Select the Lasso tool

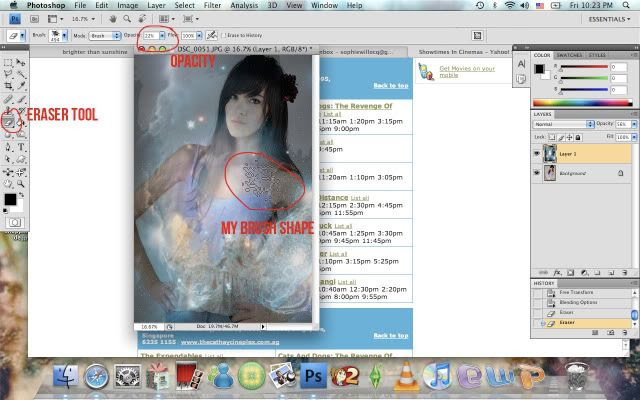tap(8, 74)
